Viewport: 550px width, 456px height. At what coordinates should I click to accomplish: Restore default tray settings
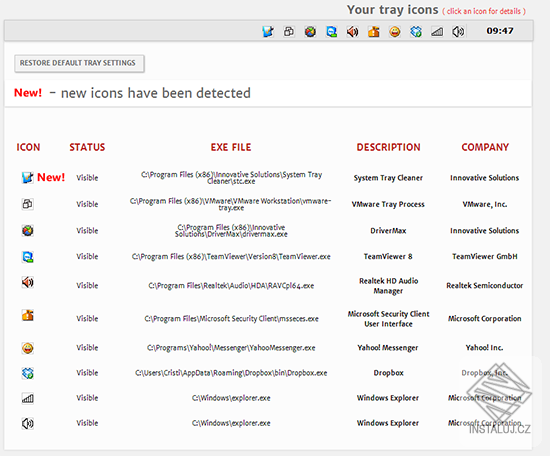[x=79, y=63]
